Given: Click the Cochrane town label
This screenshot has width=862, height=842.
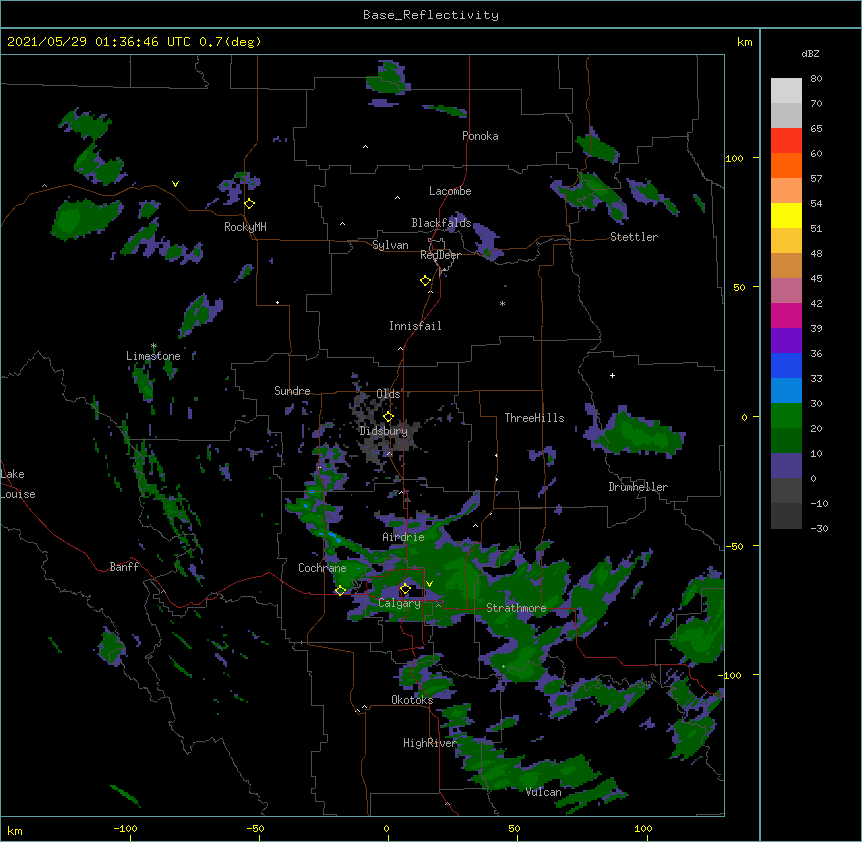Looking at the screenshot, I should (322, 568).
